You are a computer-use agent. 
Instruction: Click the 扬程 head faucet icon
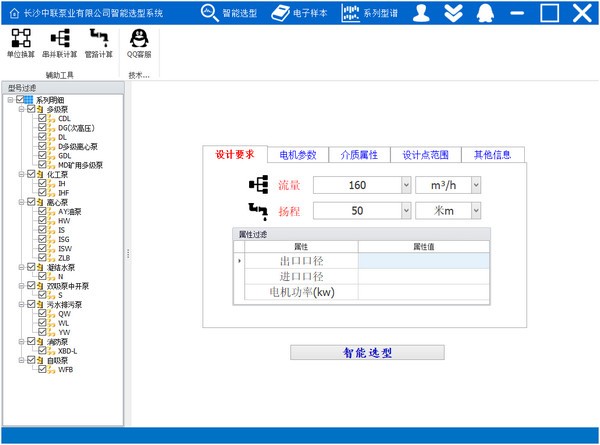pos(258,211)
